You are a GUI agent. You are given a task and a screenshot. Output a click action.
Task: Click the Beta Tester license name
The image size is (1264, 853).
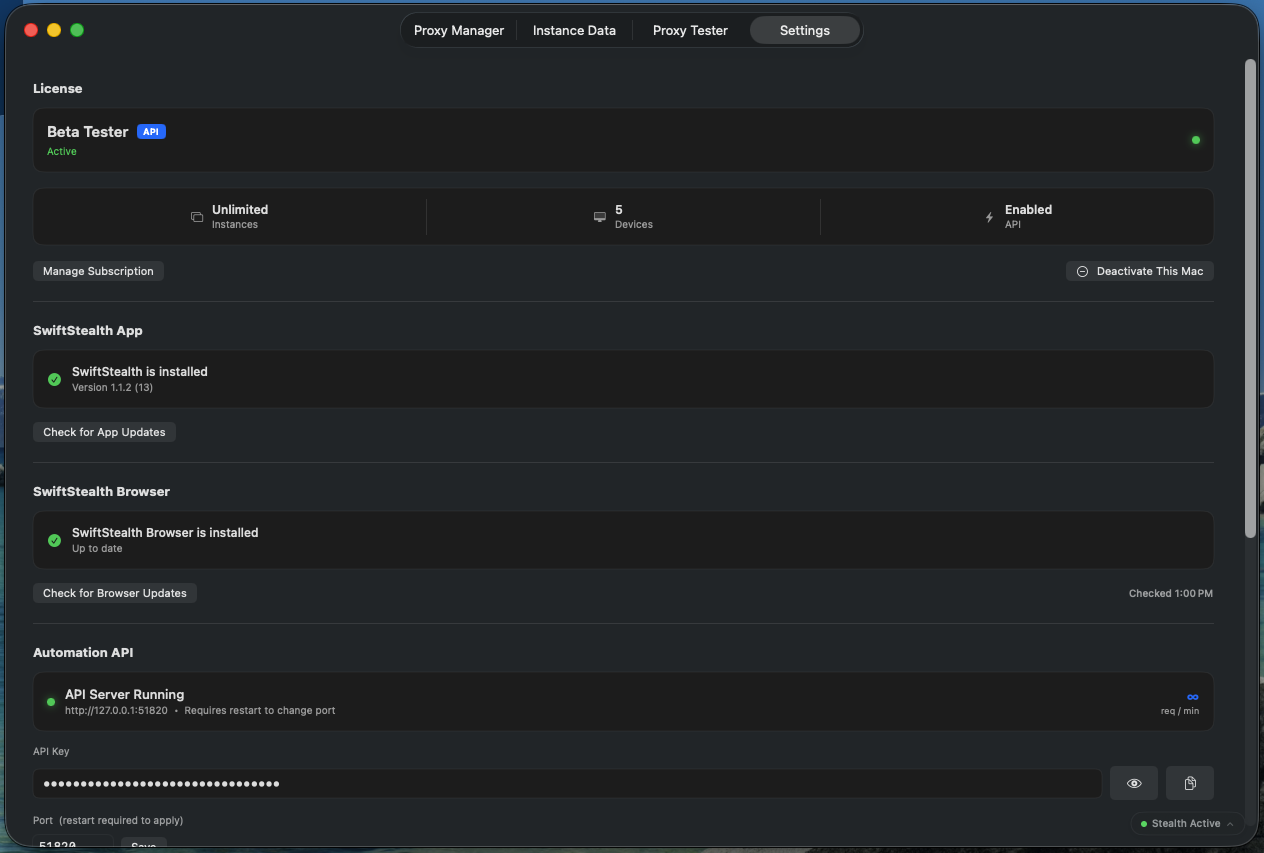(x=88, y=132)
